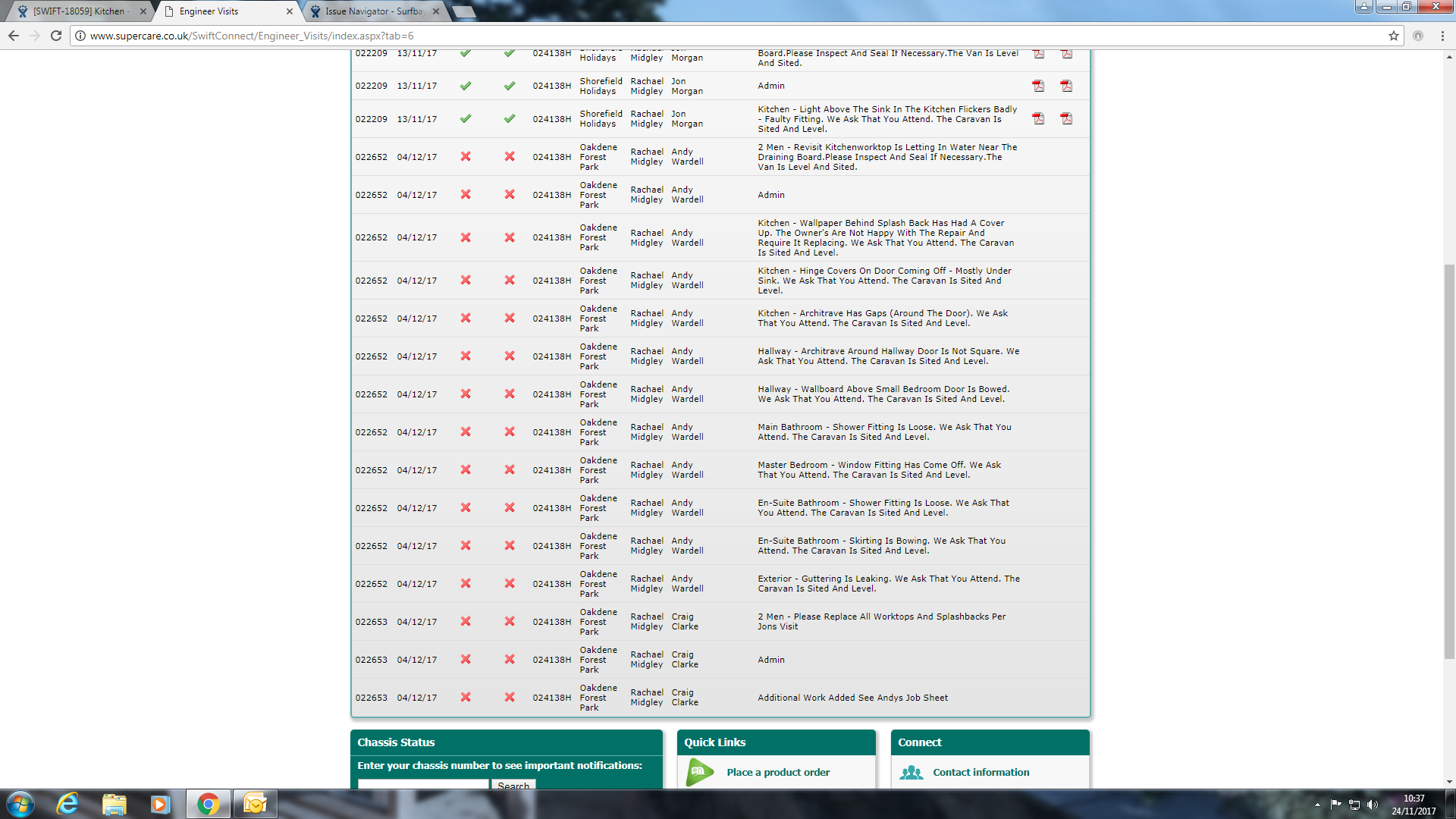Image resolution: width=1456 pixels, height=819 pixels.
Task: Toggle first red cross on Guttering Is Leaking row
Action: [x=466, y=583]
